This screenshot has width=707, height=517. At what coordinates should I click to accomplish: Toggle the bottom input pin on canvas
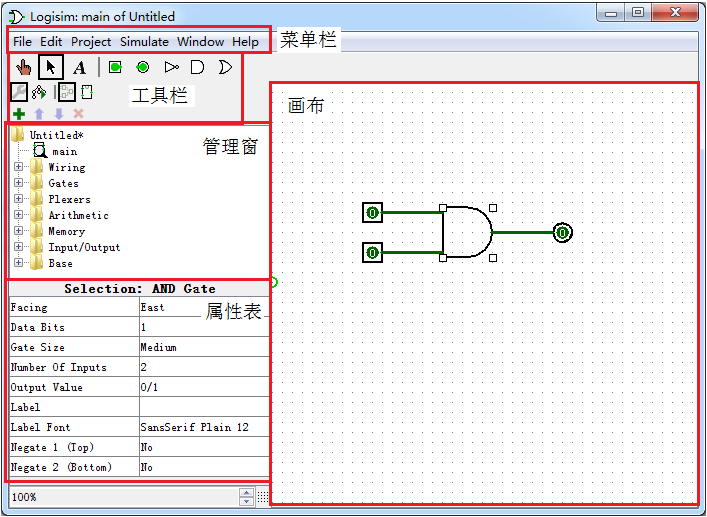[x=372, y=253]
